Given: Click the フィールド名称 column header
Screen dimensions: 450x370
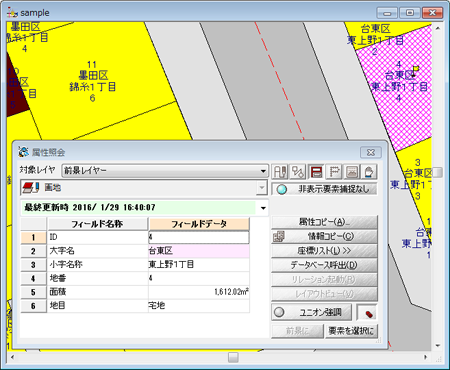Looking at the screenshot, I should click(x=97, y=224).
